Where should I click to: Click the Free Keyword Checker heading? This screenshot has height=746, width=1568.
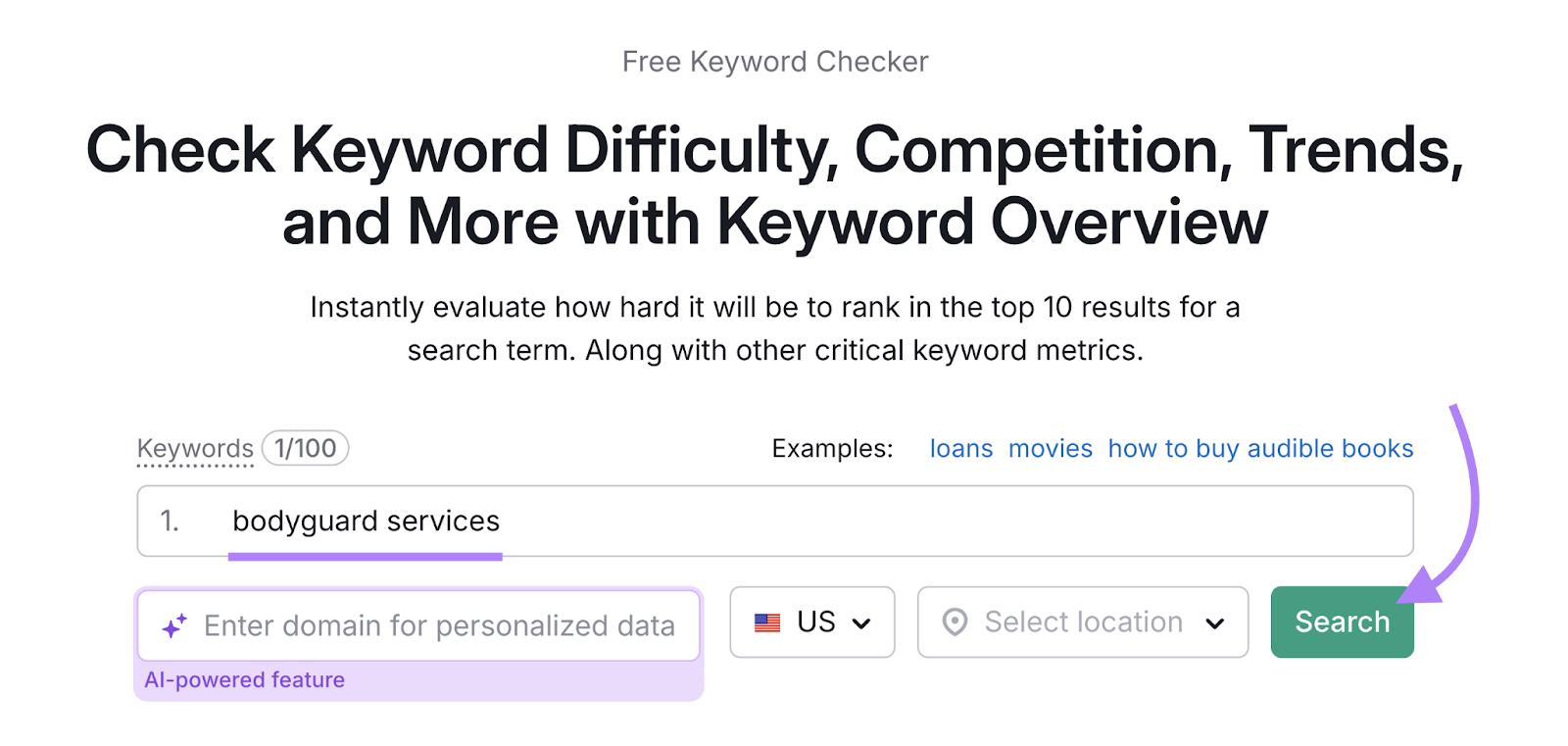tap(775, 61)
